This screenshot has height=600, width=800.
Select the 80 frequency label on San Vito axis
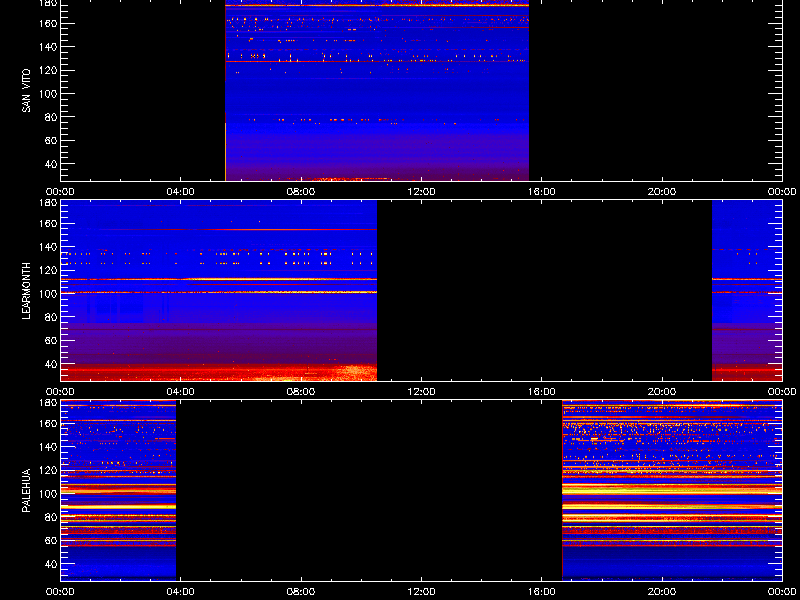[51, 117]
